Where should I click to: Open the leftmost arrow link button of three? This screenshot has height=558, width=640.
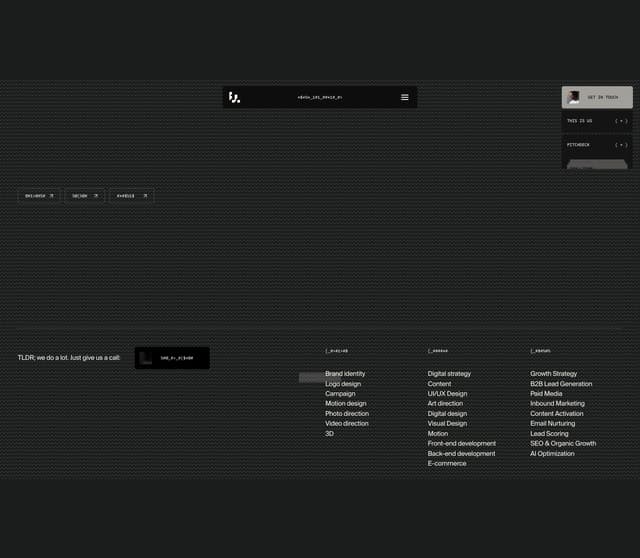point(39,196)
